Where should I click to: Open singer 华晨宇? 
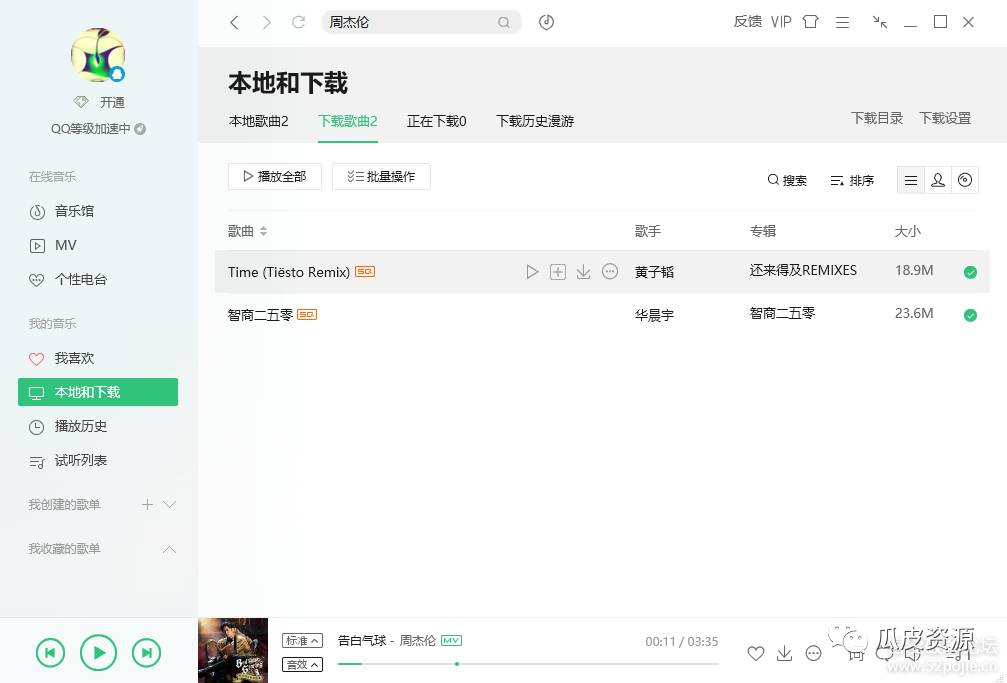coord(654,315)
